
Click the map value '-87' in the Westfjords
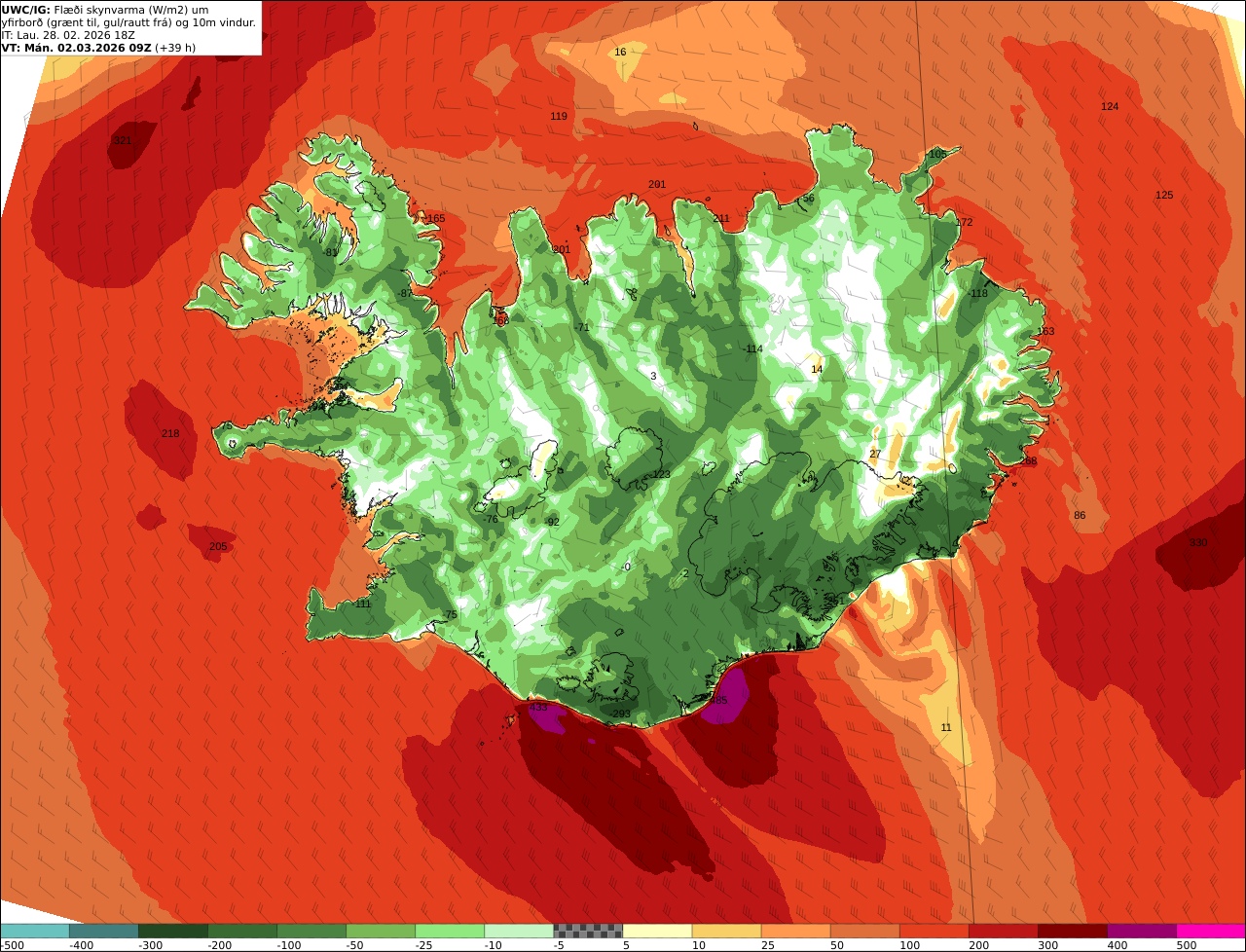pyautogui.click(x=404, y=294)
